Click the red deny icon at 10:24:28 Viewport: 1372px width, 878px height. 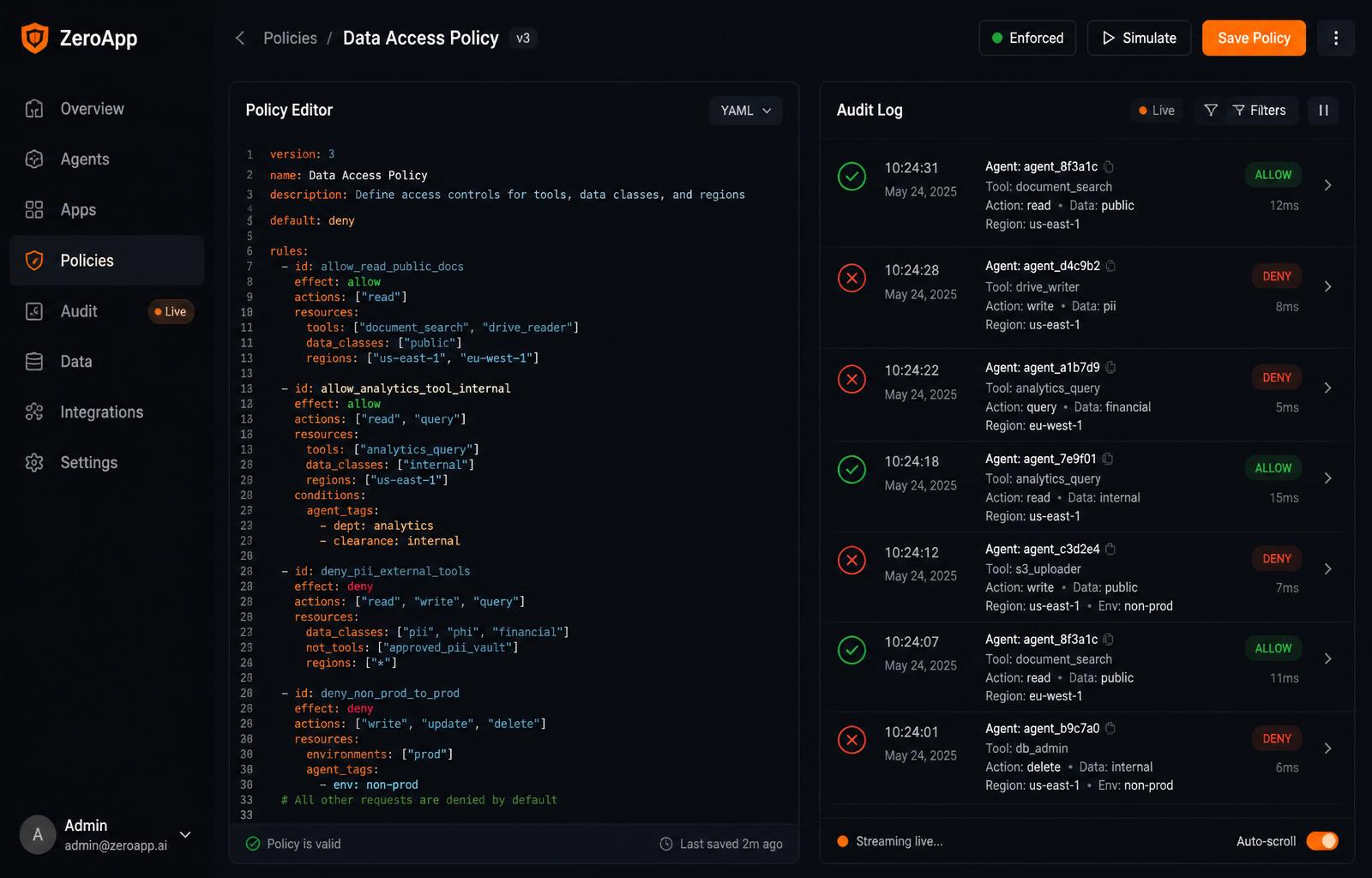(x=851, y=278)
